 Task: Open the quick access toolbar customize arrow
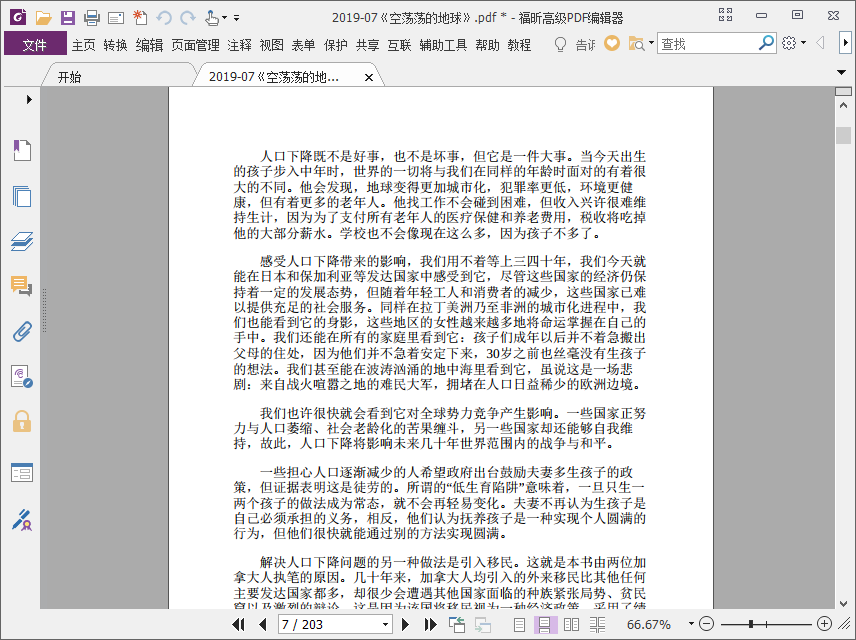236,18
